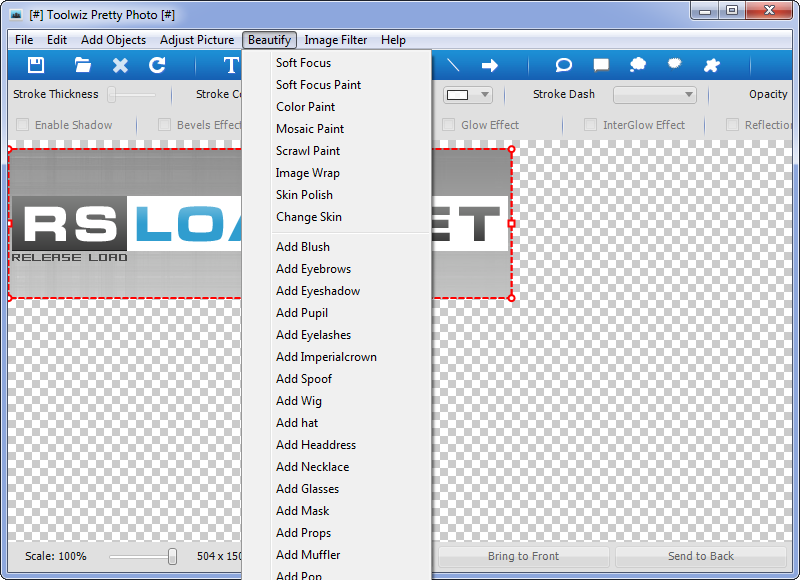Select Add Blush from the menu
This screenshot has width=800, height=580.
(337, 247)
